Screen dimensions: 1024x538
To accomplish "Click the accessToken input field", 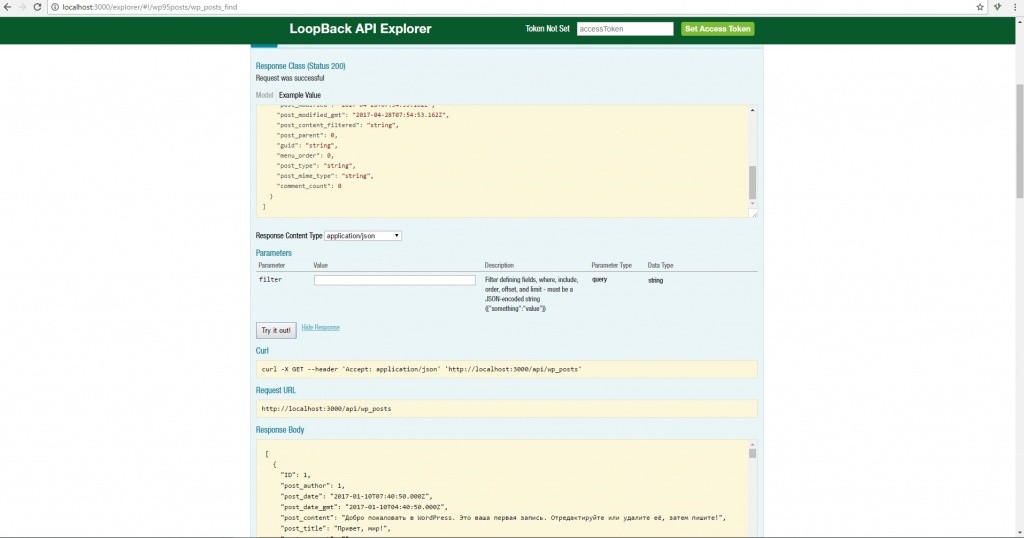I will click(x=625, y=29).
